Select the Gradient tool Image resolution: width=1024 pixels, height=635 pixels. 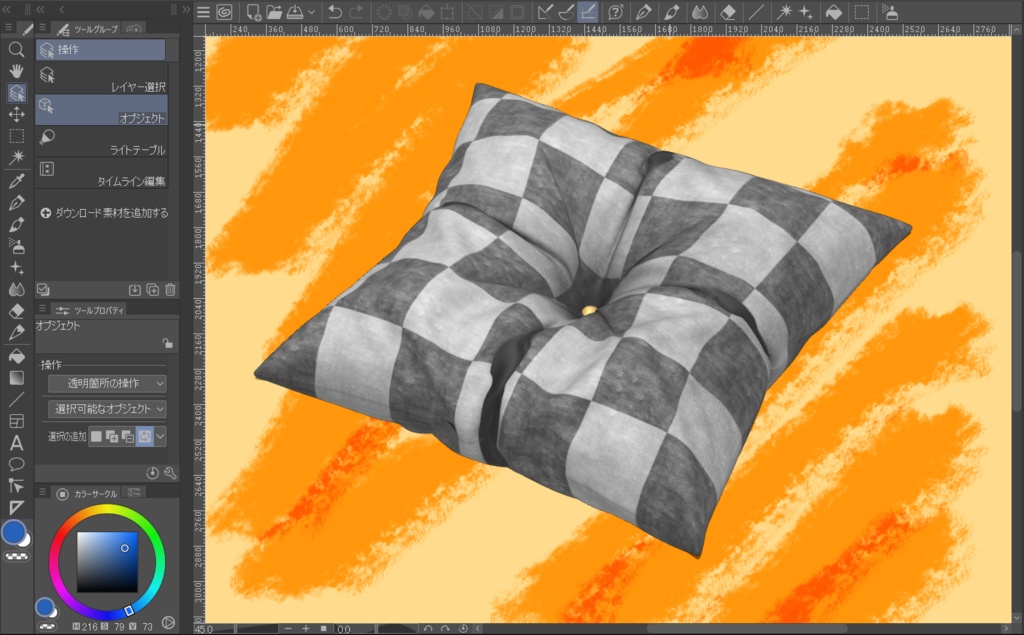tap(16, 378)
